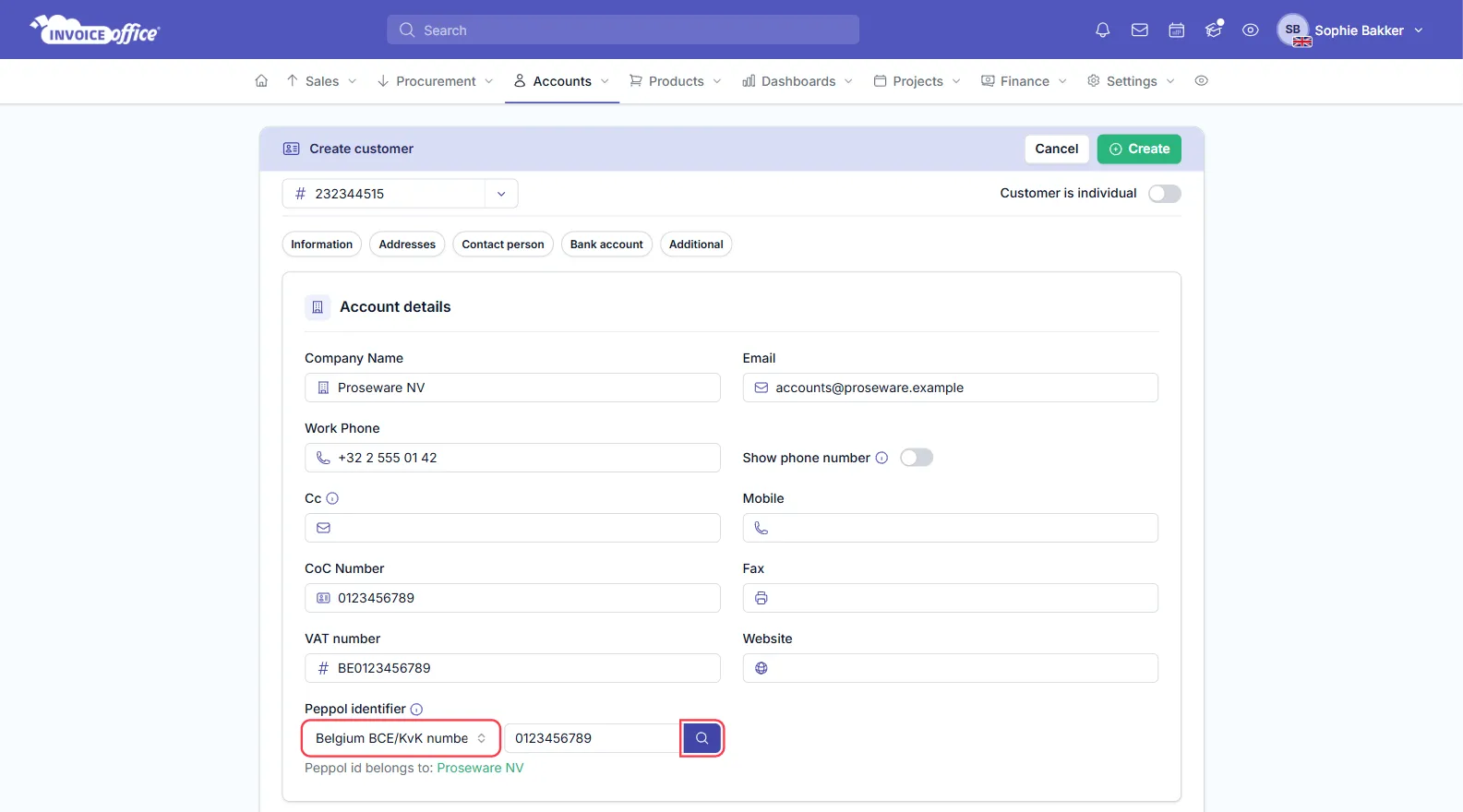Viewport: 1463px width, 812px height.
Task: Expand the Sophie Bakker user menu chevron
Action: 1419,30
